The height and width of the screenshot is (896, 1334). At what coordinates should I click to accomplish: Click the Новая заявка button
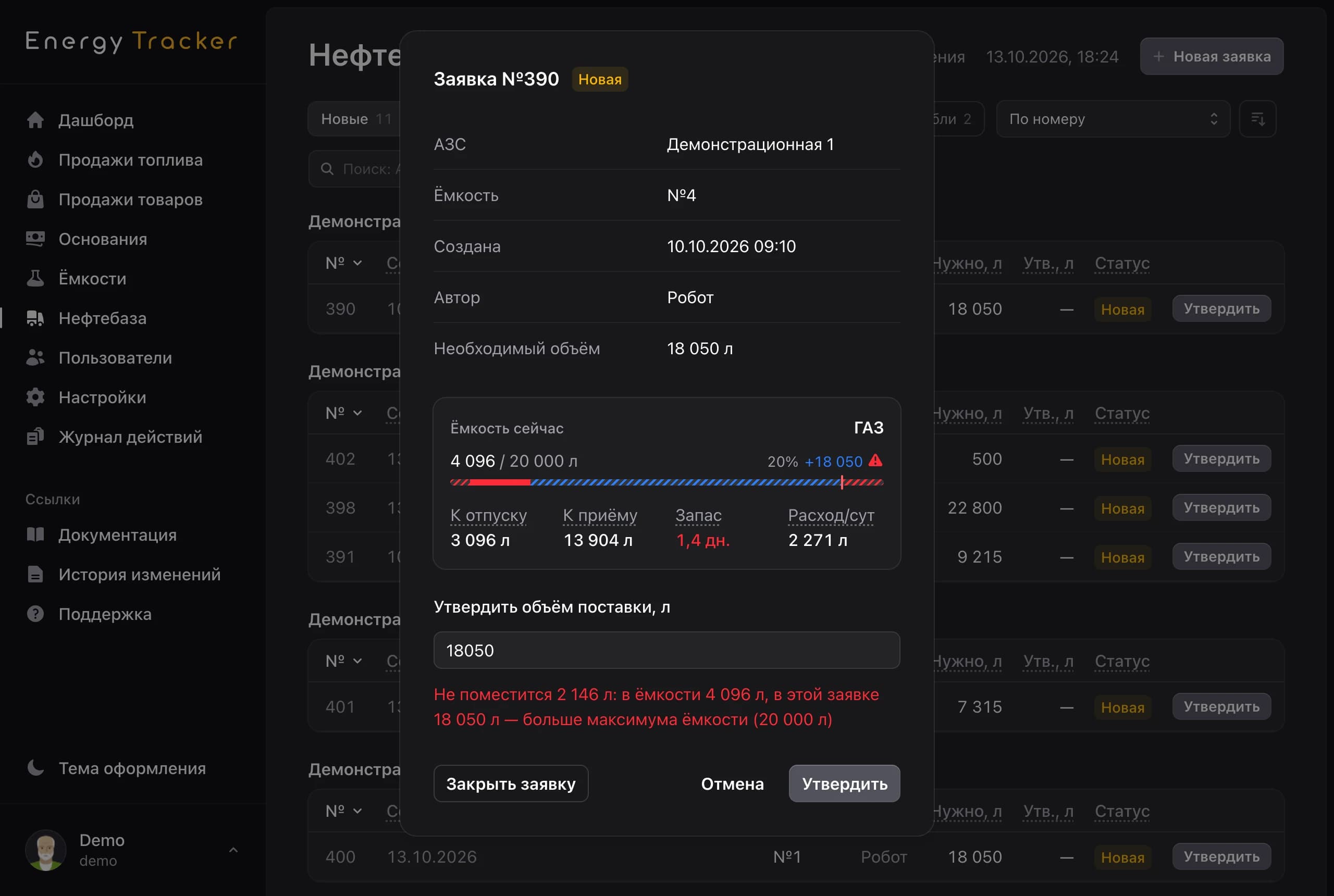(x=1212, y=56)
